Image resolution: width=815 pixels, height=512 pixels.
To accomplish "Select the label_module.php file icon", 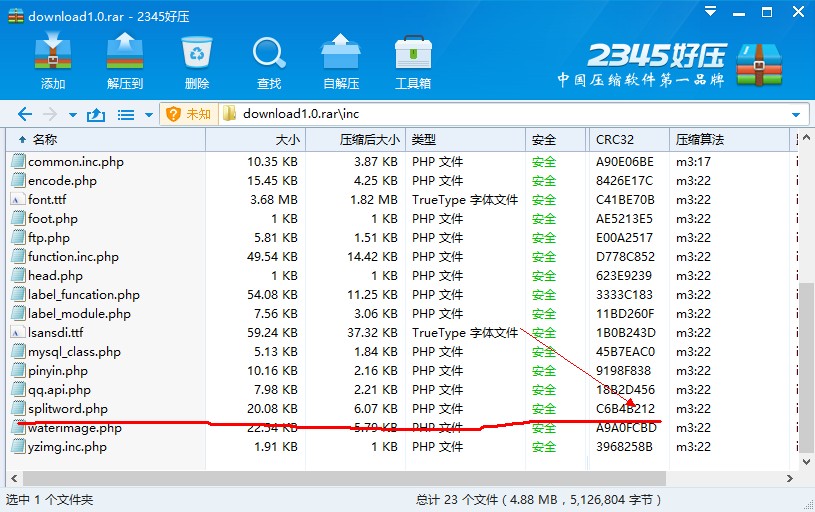I will [18, 313].
